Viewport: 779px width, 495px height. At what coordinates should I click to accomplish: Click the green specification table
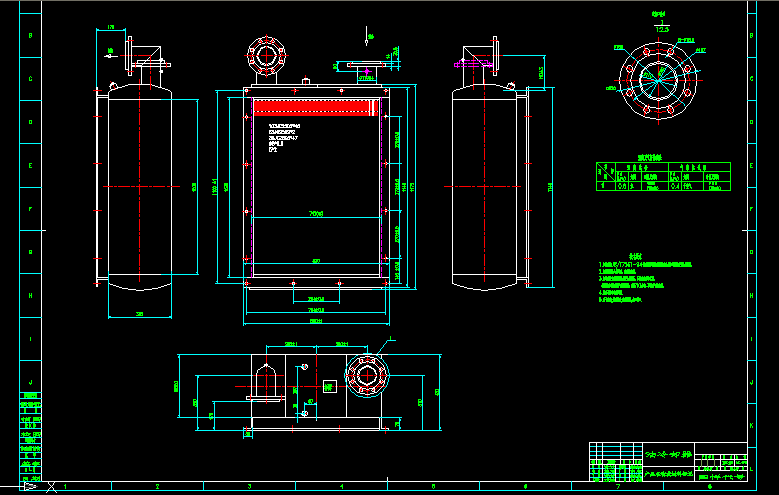(x=663, y=175)
